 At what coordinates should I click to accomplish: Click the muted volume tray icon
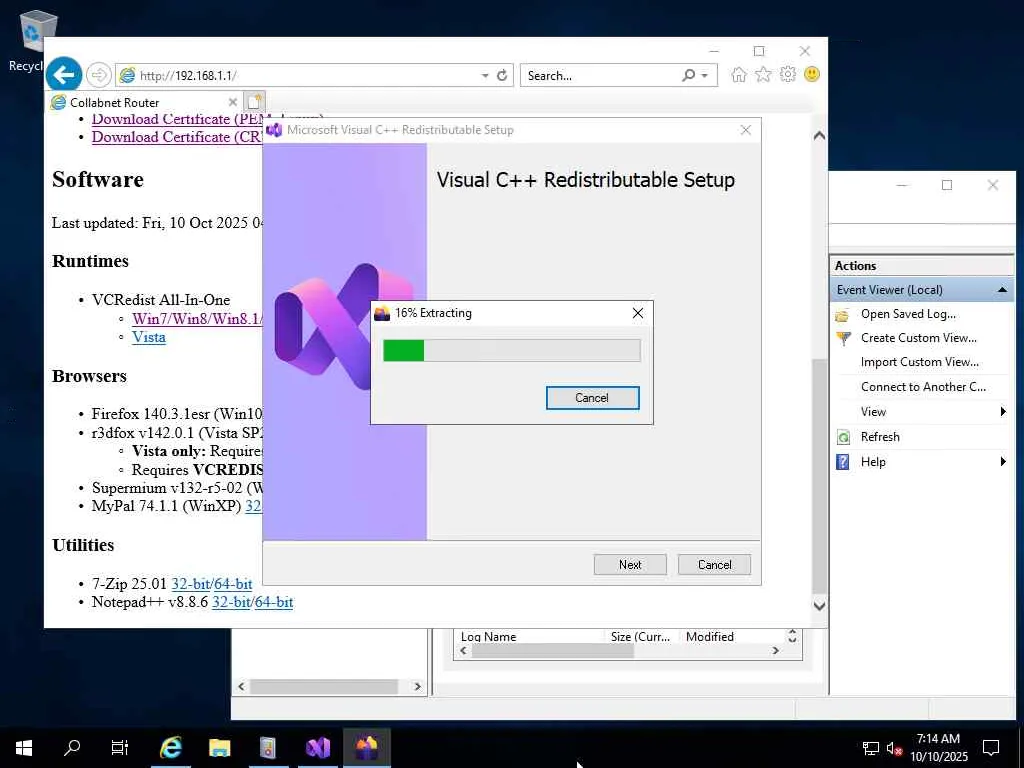tap(893, 748)
